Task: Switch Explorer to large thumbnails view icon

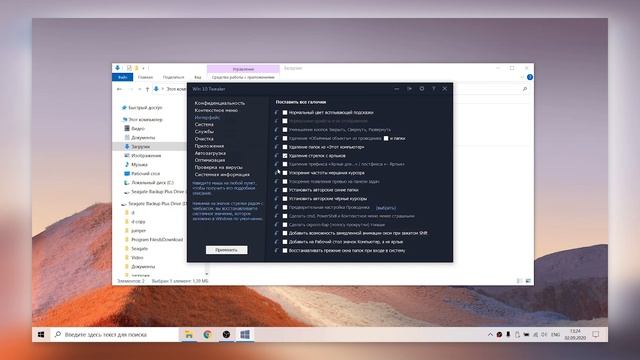Action: [528, 281]
